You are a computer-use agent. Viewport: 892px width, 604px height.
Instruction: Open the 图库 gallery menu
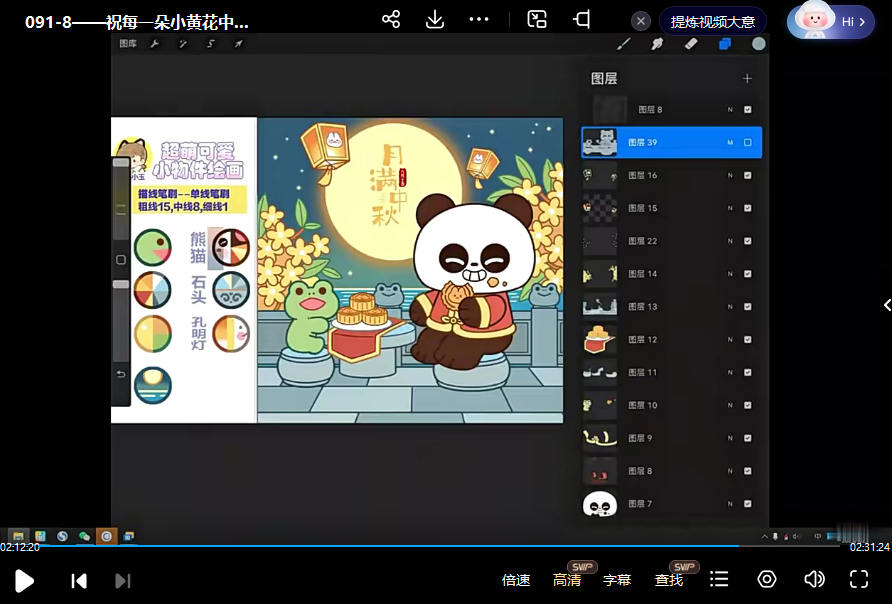(x=128, y=44)
